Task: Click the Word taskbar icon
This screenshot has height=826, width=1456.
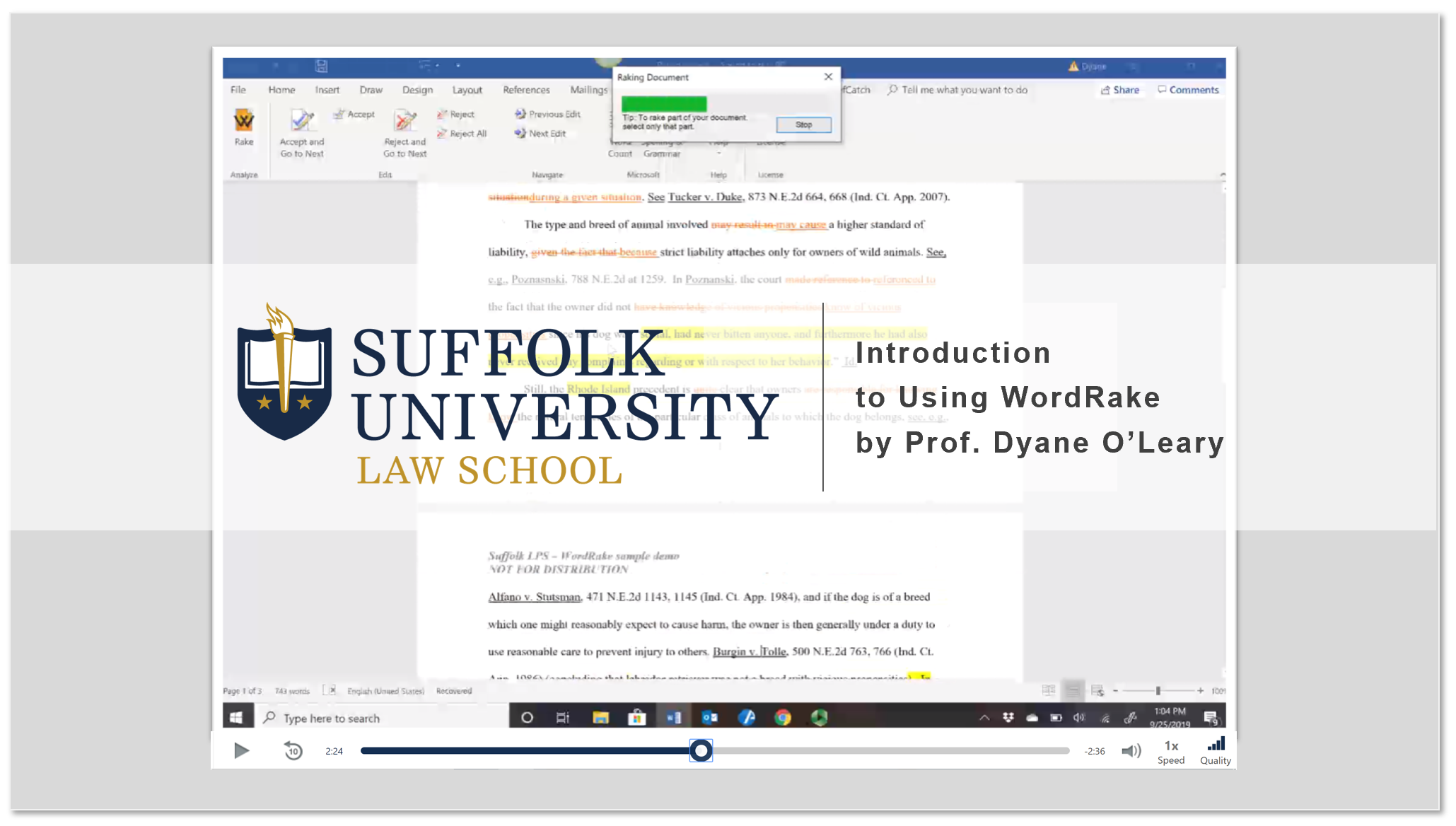Action: [673, 718]
